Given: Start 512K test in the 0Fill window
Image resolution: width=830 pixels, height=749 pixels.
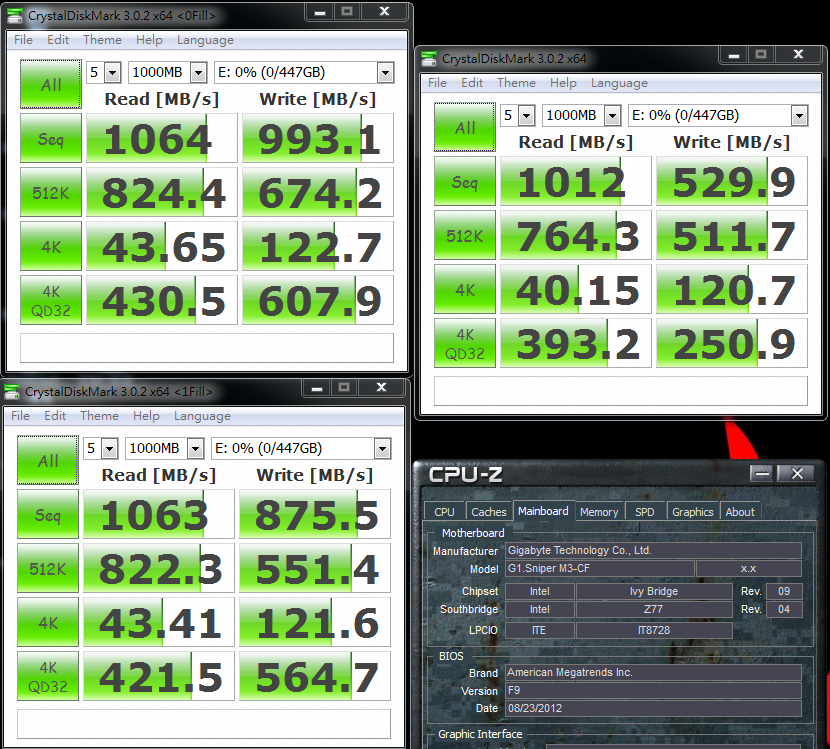Looking at the screenshot, I should [51, 192].
